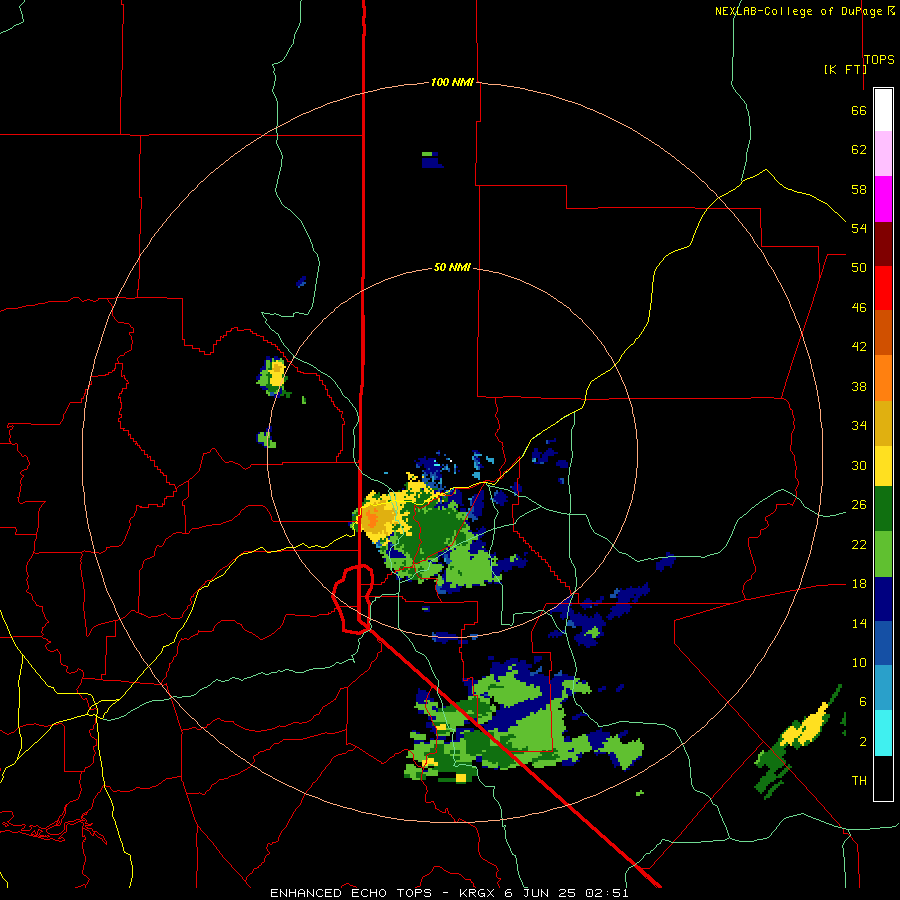Click the yellow legend swatch near 30
The width and height of the screenshot is (900, 900).
coord(883,466)
